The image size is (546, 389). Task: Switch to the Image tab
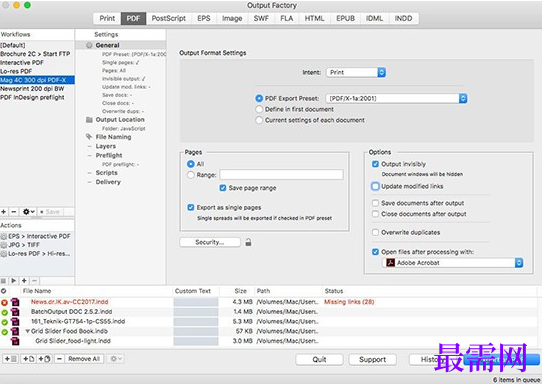(232, 18)
